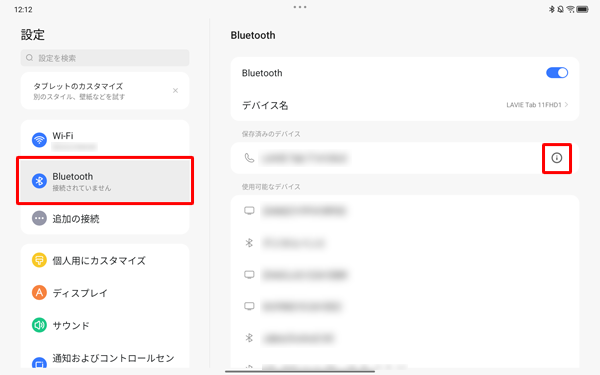This screenshot has width=600, height=375.
Task: Click the 追加の接続 gray dots icon
Action: [39, 218]
